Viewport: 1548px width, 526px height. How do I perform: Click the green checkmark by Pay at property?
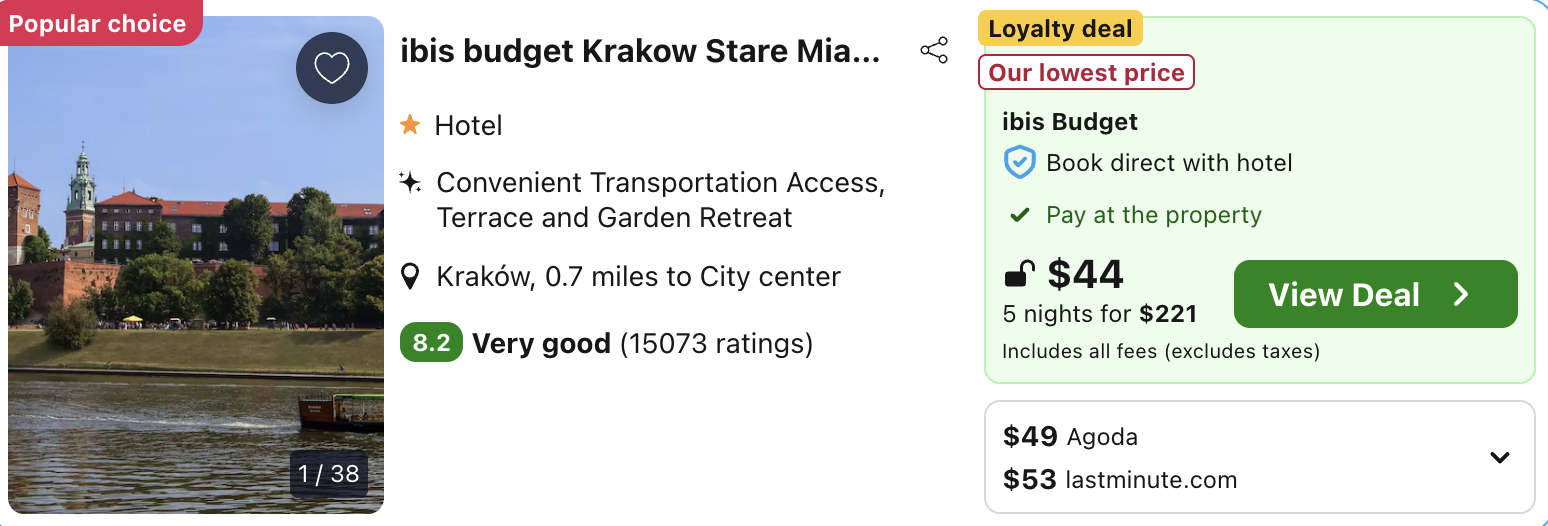pyautogui.click(x=1019, y=215)
